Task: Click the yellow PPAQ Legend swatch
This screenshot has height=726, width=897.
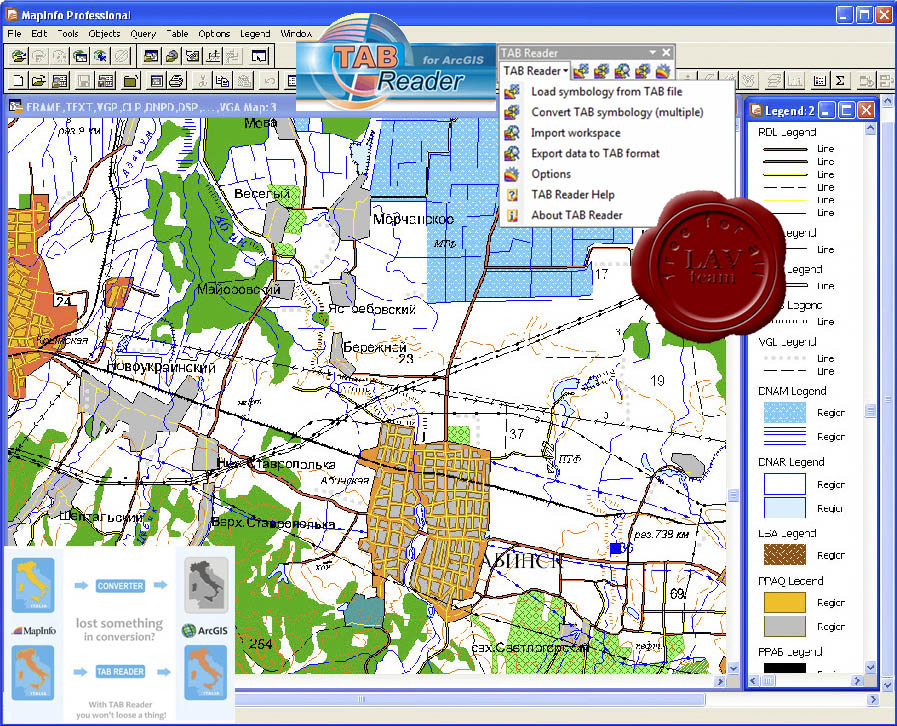Action: tap(785, 602)
